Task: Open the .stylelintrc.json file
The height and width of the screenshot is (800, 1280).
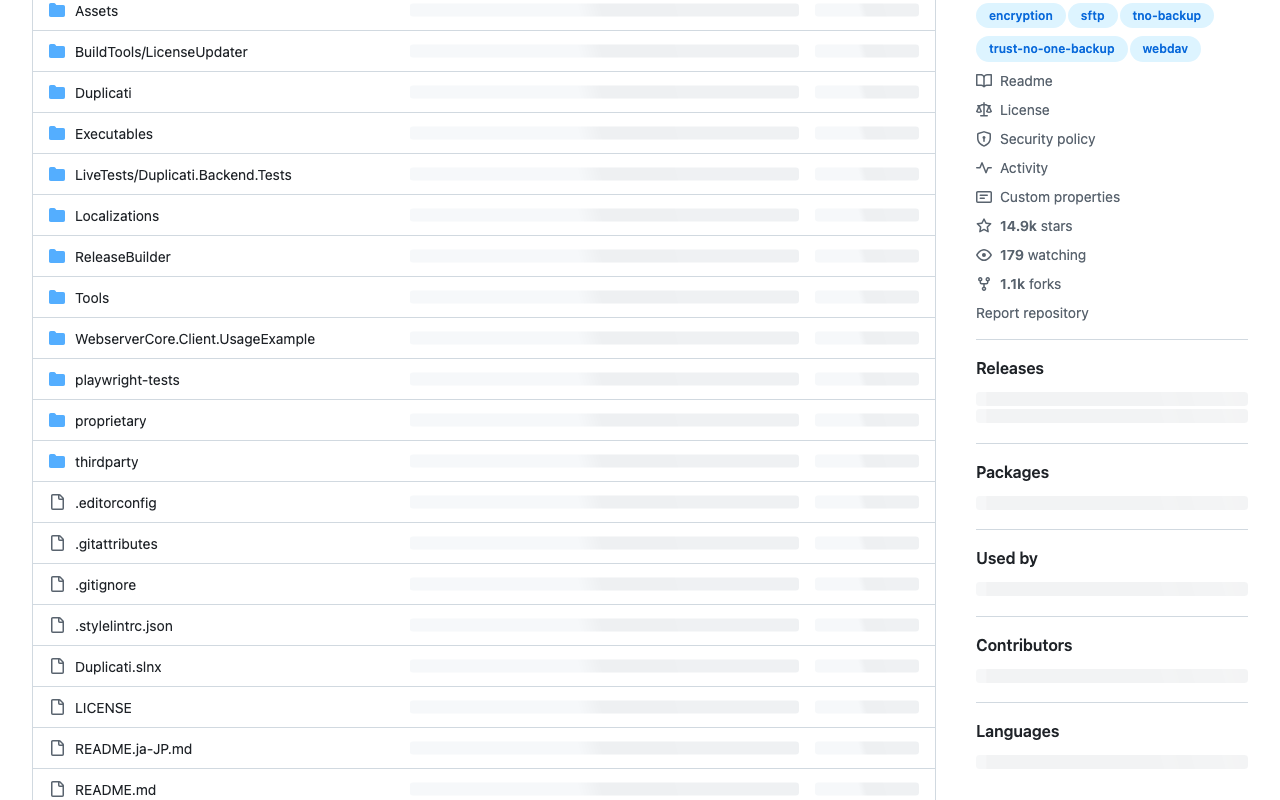Action: [x=124, y=626]
